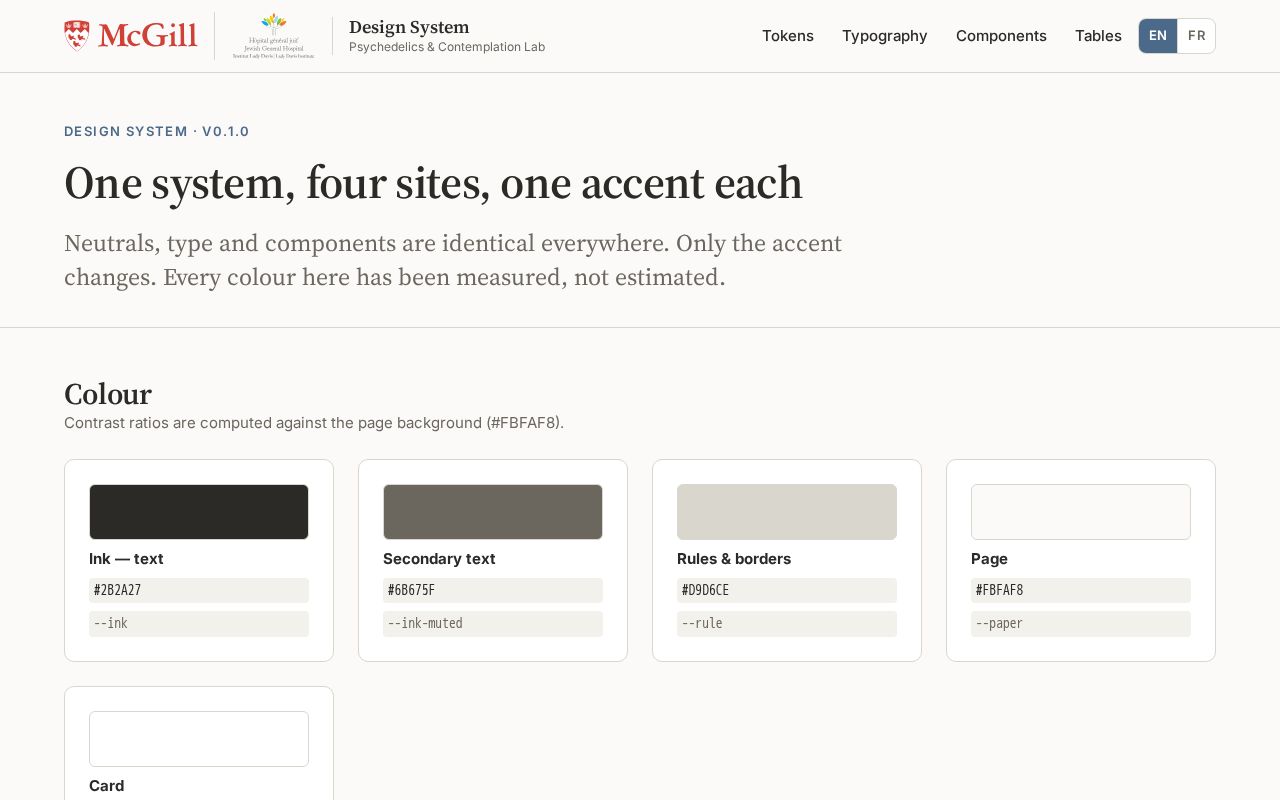The image size is (1280, 800).
Task: Select the --ink-muted token name
Action: pyautogui.click(x=493, y=624)
